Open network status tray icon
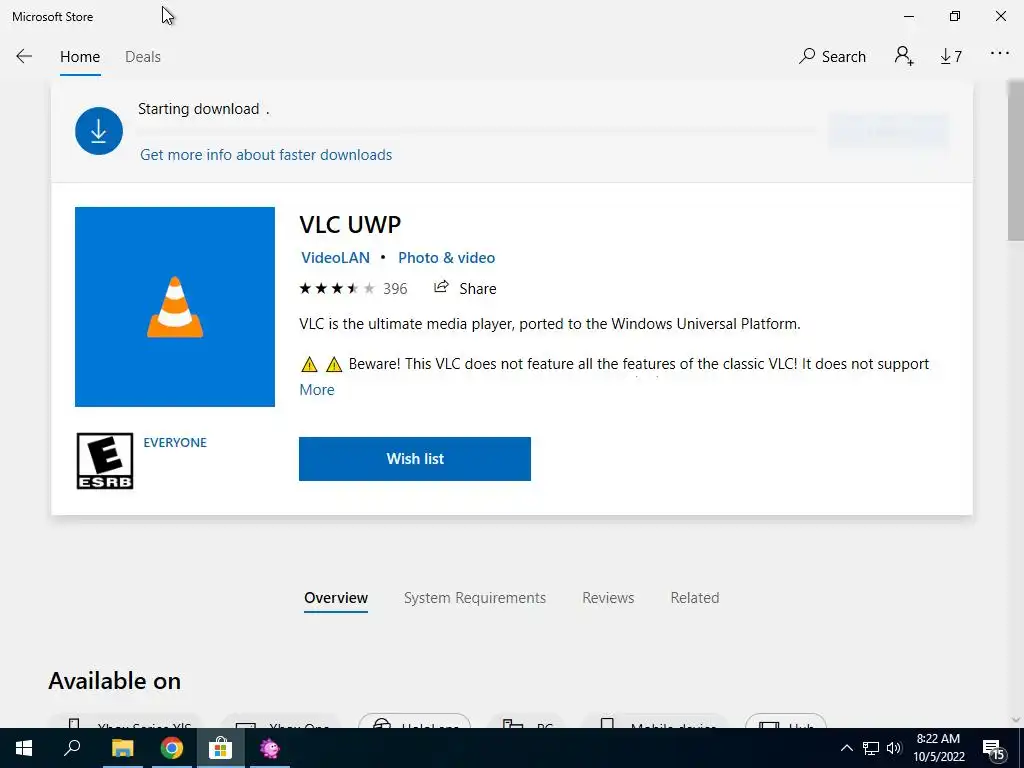This screenshot has height=768, width=1024. (x=871, y=748)
